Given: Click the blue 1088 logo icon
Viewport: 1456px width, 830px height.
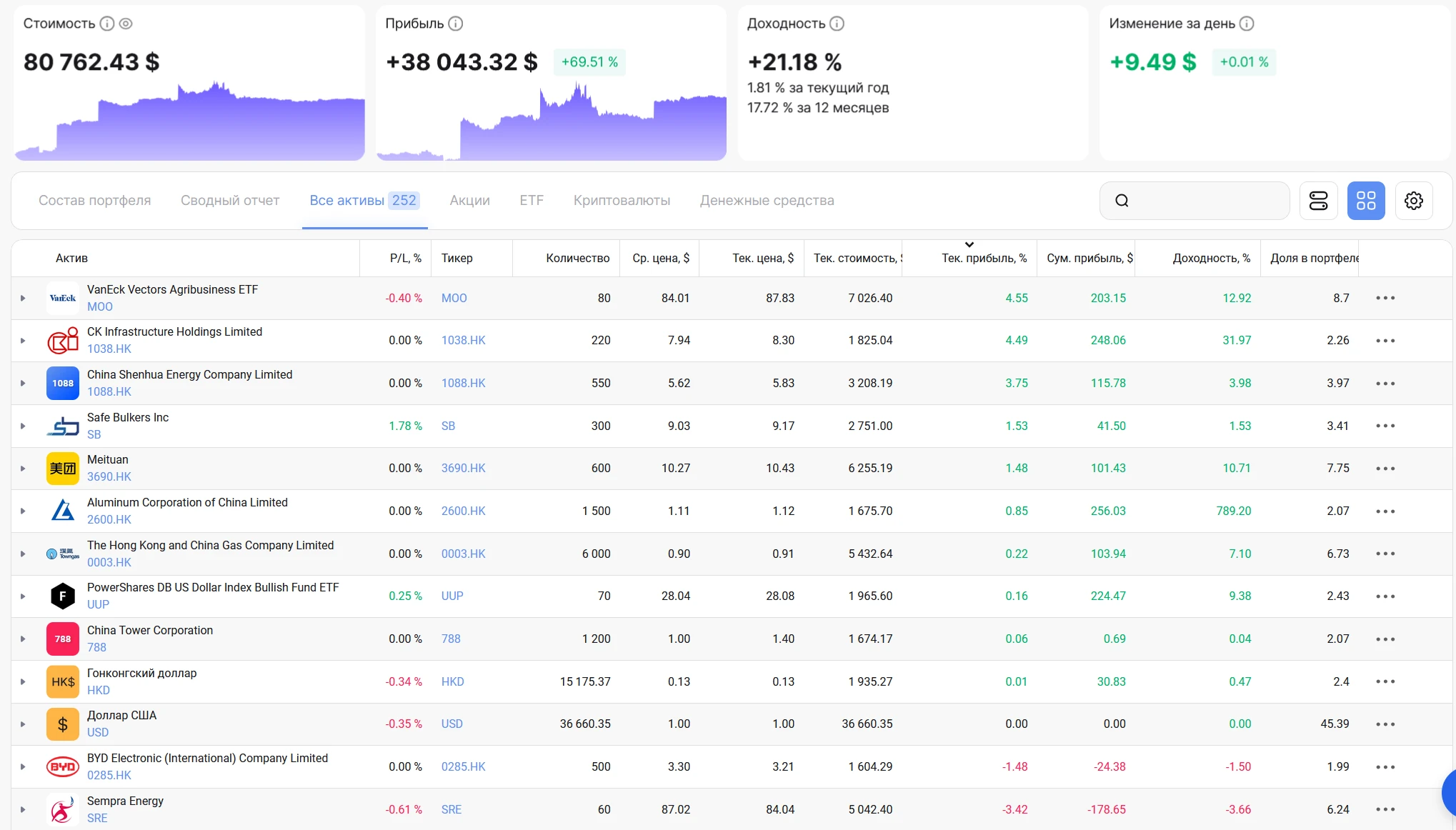Looking at the screenshot, I should click(x=63, y=384).
